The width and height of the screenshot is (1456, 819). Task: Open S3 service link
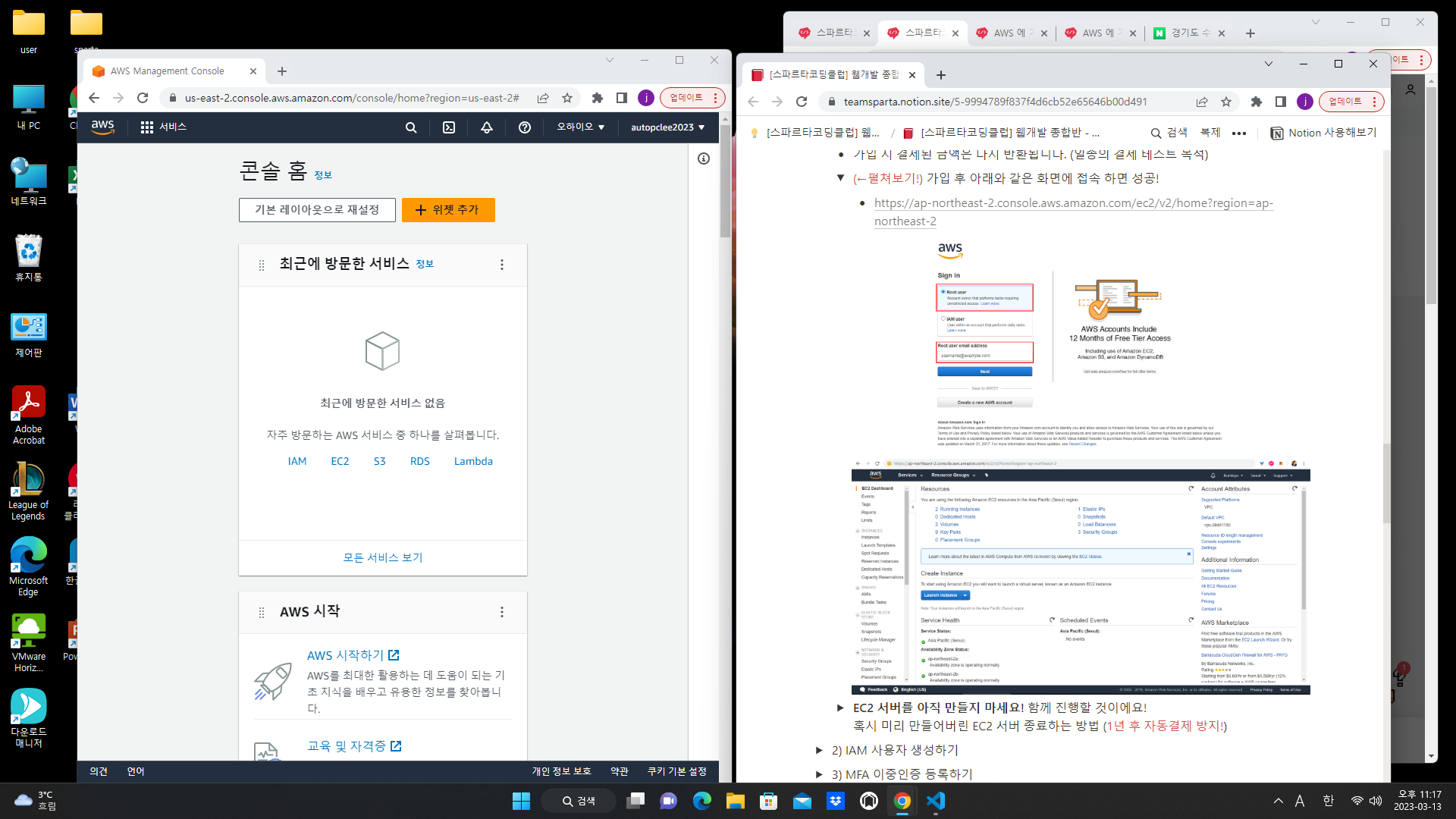pyautogui.click(x=380, y=461)
